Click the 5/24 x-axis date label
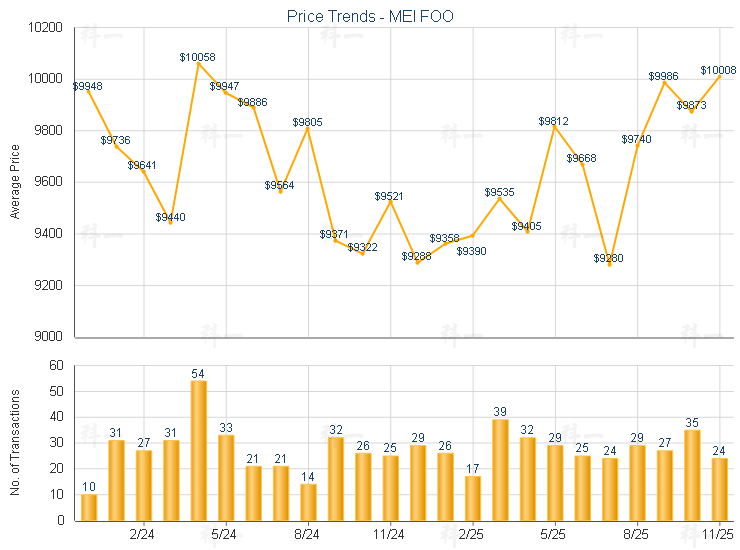740x550 pixels. tap(225, 534)
